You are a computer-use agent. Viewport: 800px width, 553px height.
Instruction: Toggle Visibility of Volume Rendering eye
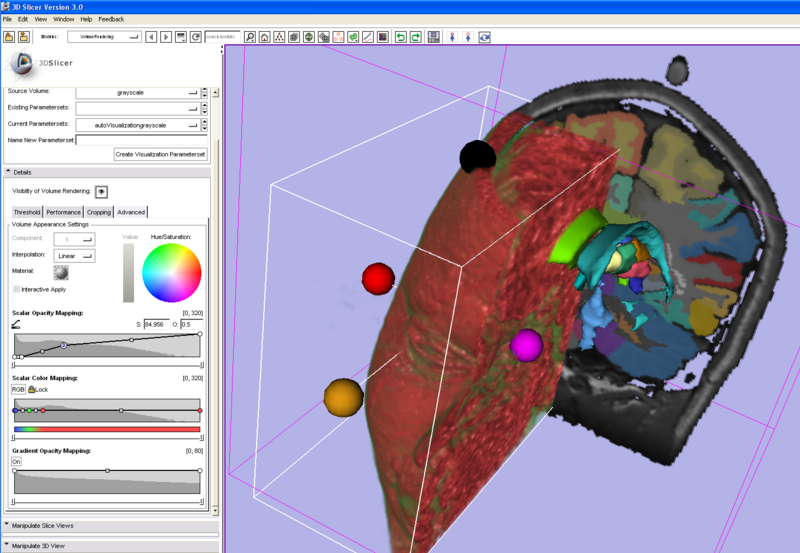[x=101, y=191]
